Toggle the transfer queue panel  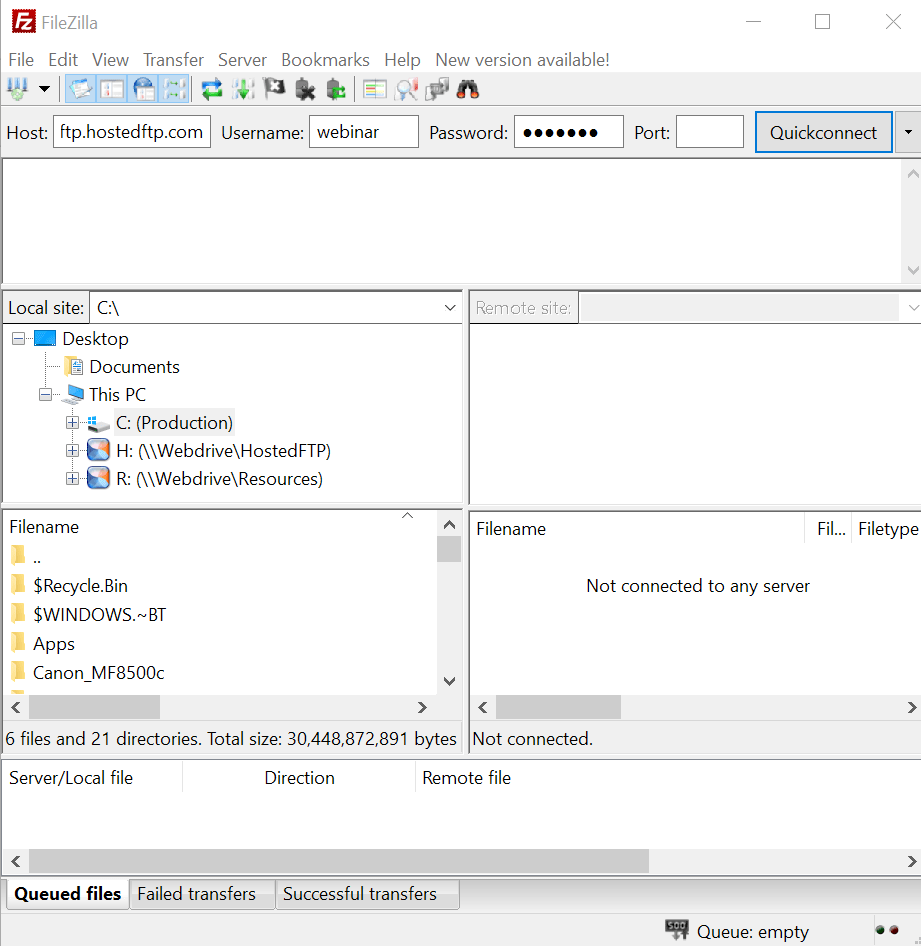175,88
